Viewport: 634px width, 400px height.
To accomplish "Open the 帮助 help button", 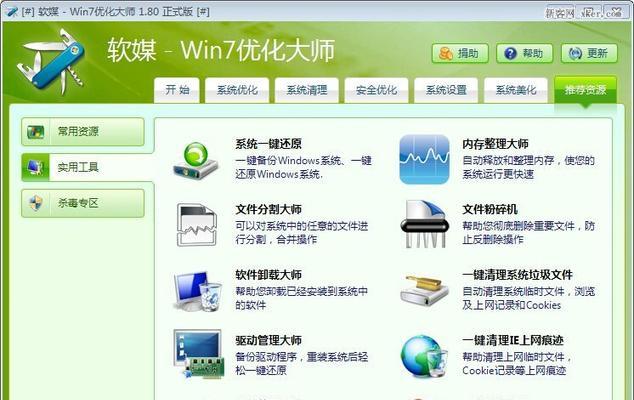I will (524, 53).
